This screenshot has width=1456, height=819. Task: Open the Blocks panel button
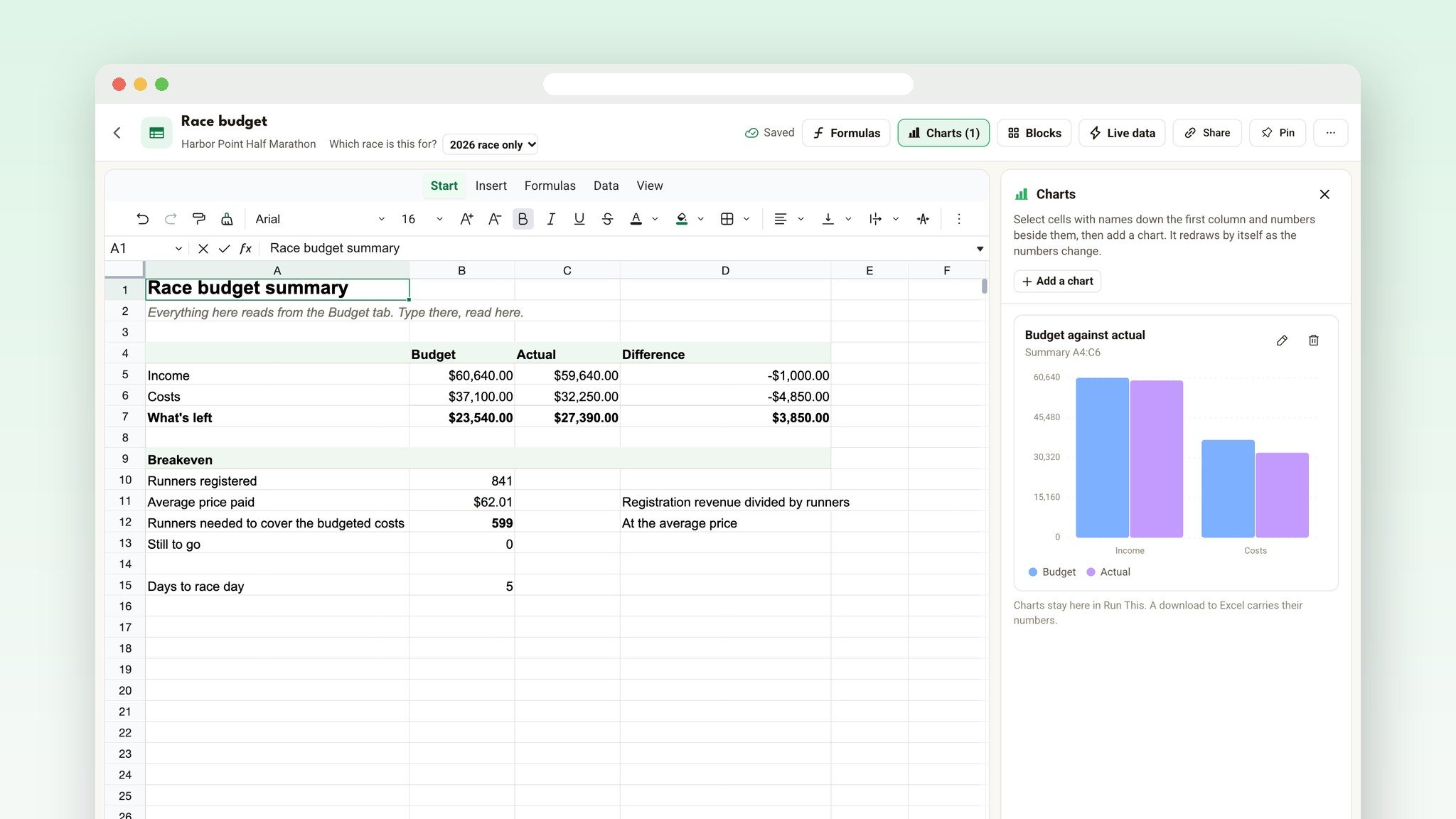tap(1034, 133)
